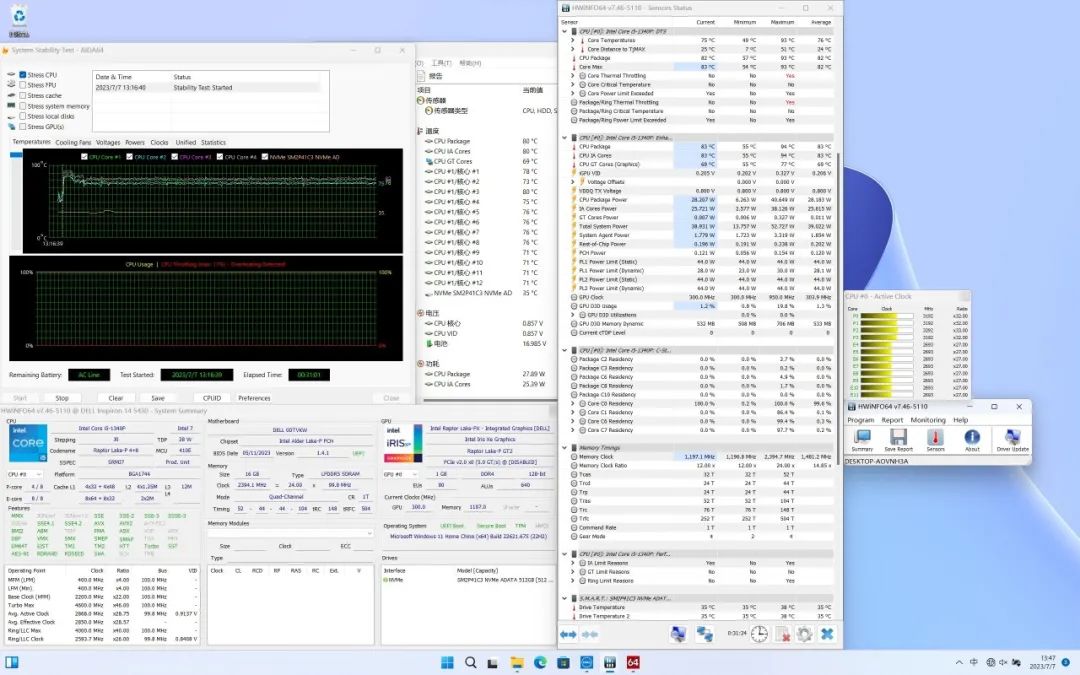Uncheck the Stress CPU checkbox
The width and height of the screenshot is (1080, 675).
(23, 75)
